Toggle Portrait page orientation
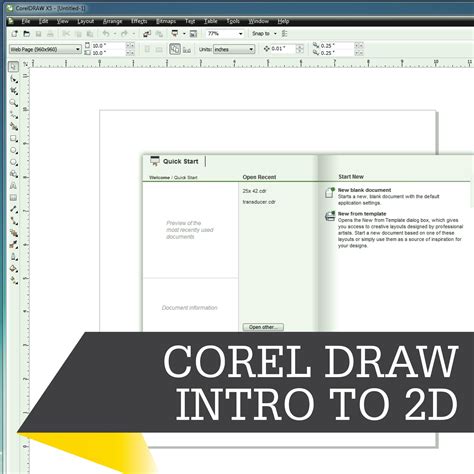 pyautogui.click(x=147, y=49)
